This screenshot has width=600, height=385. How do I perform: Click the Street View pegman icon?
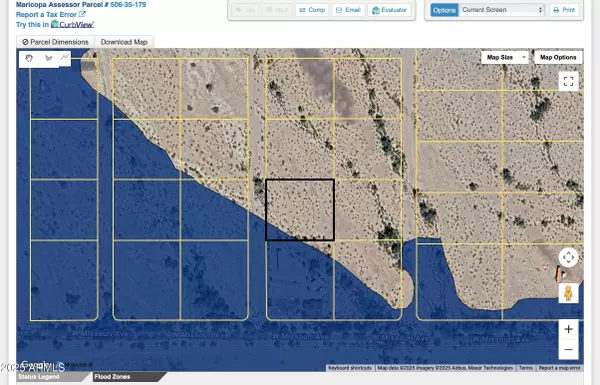click(568, 294)
